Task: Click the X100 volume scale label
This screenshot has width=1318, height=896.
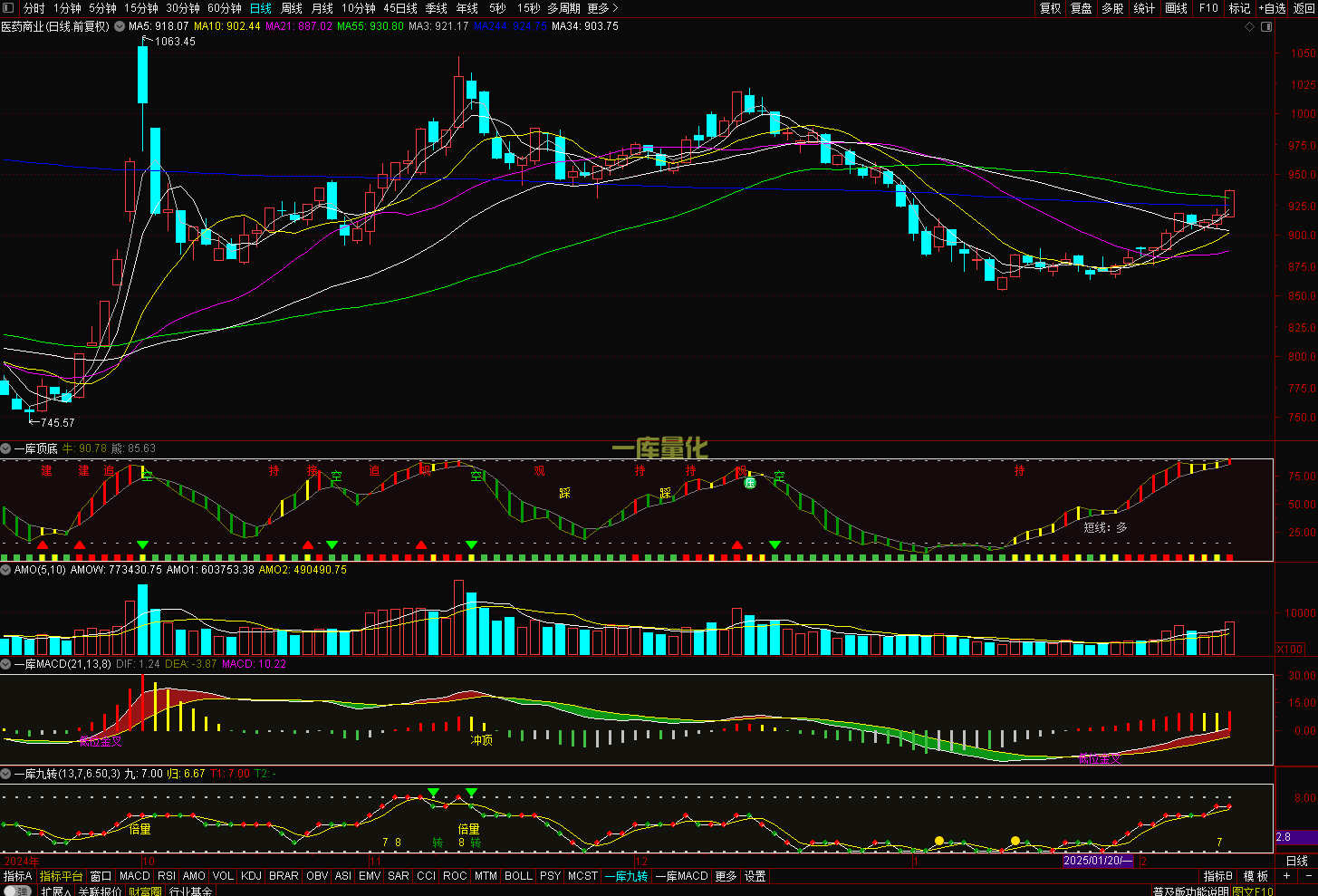Action: pyautogui.click(x=1290, y=649)
